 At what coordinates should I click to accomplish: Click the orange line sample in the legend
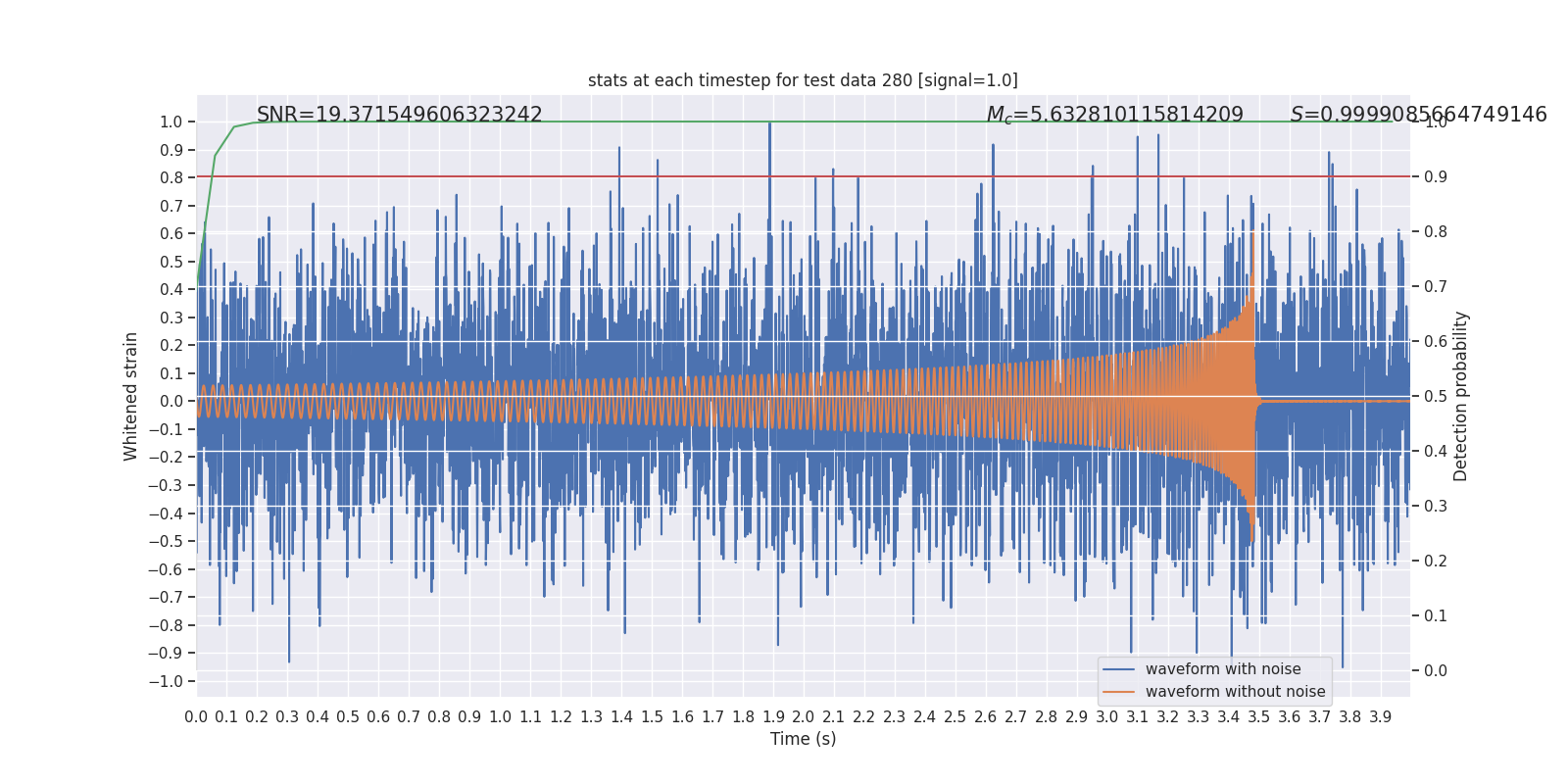coord(1118,692)
